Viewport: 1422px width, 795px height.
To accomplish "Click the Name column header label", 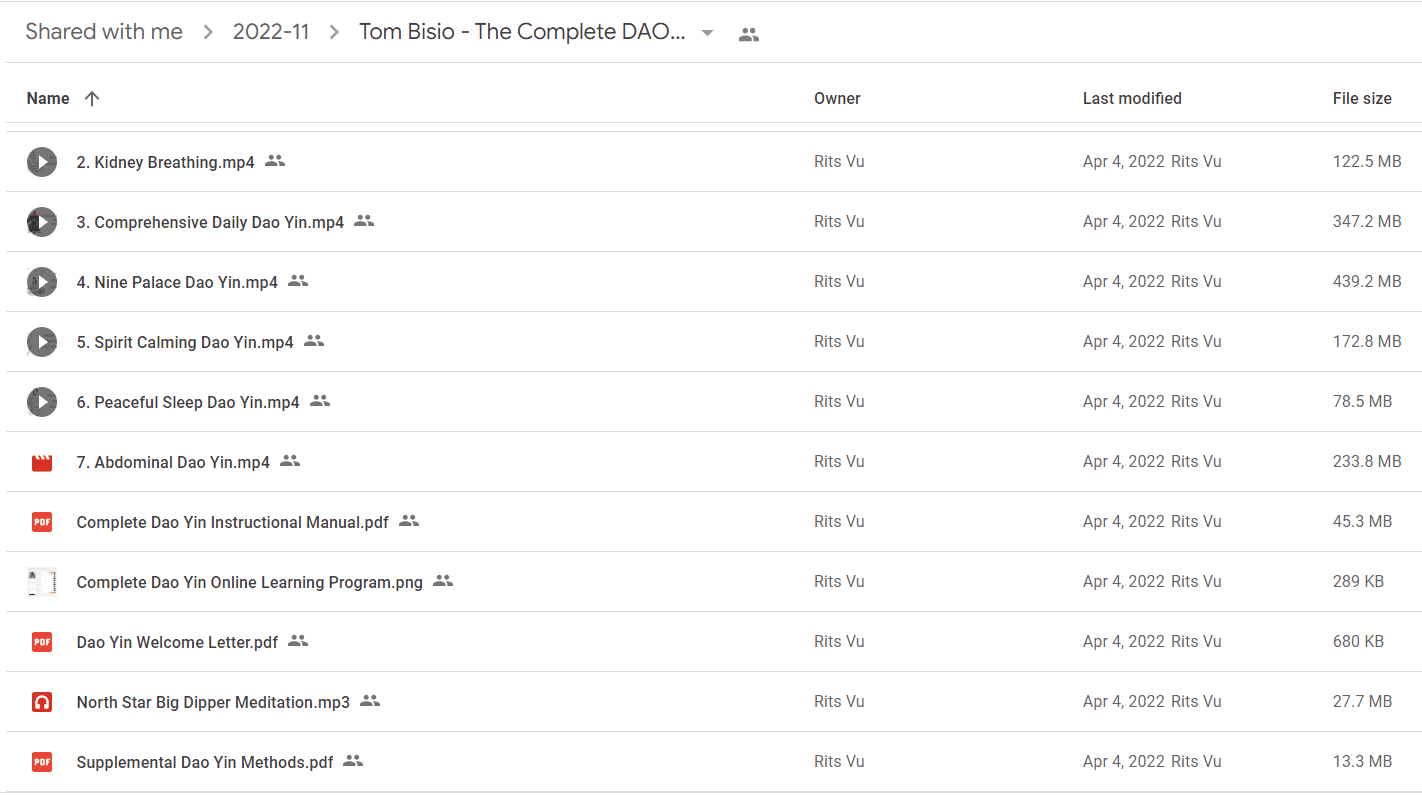I will pyautogui.click(x=48, y=98).
